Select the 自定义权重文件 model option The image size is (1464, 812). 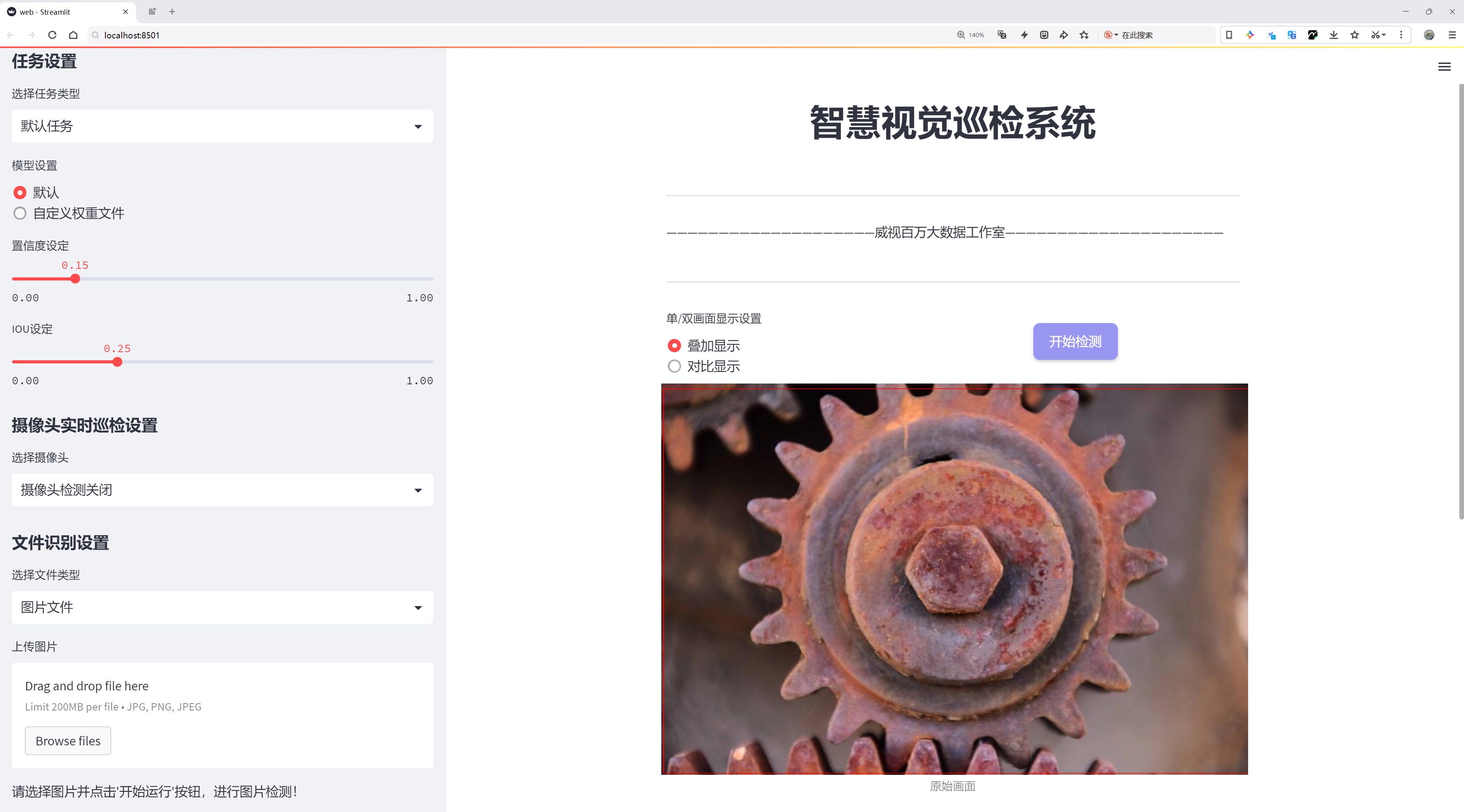[21, 213]
